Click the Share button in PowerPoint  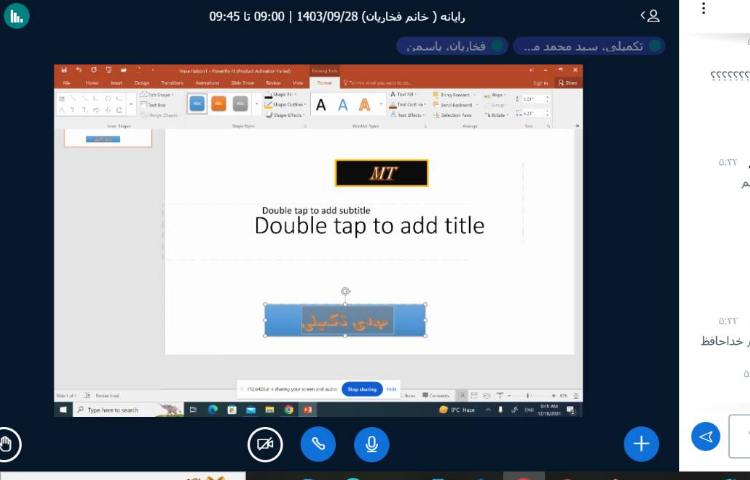point(568,83)
